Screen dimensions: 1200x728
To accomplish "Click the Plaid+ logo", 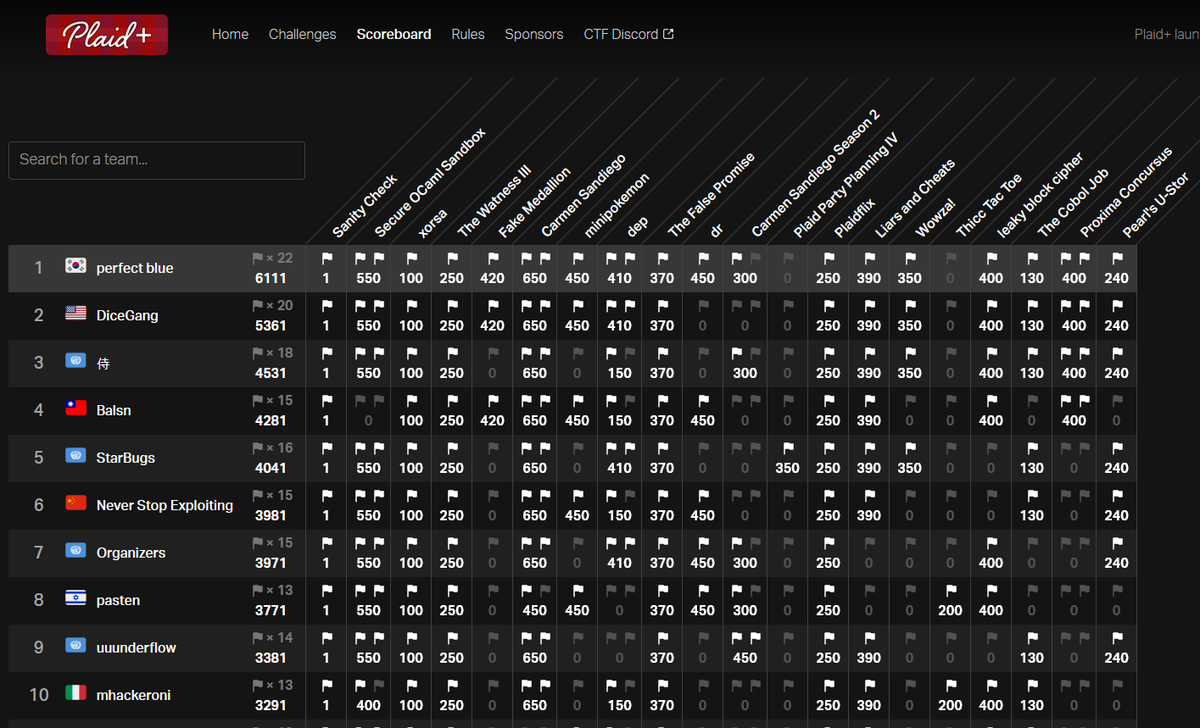I will tap(107, 35).
